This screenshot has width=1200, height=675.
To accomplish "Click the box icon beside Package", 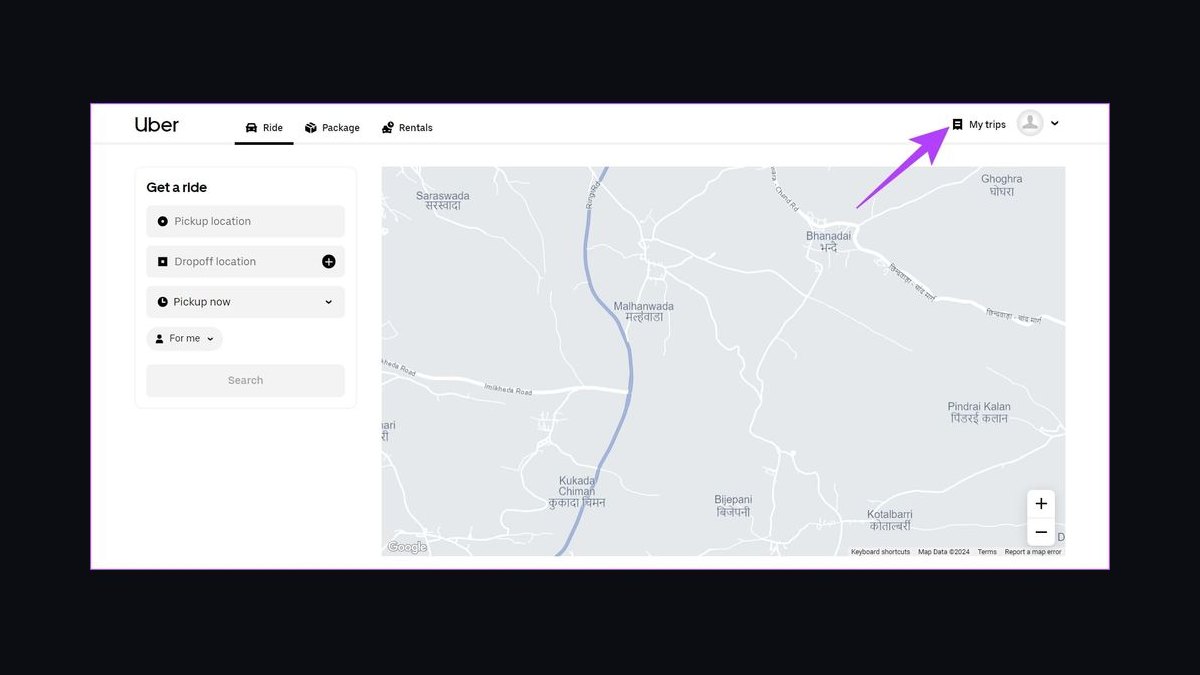I will point(311,128).
